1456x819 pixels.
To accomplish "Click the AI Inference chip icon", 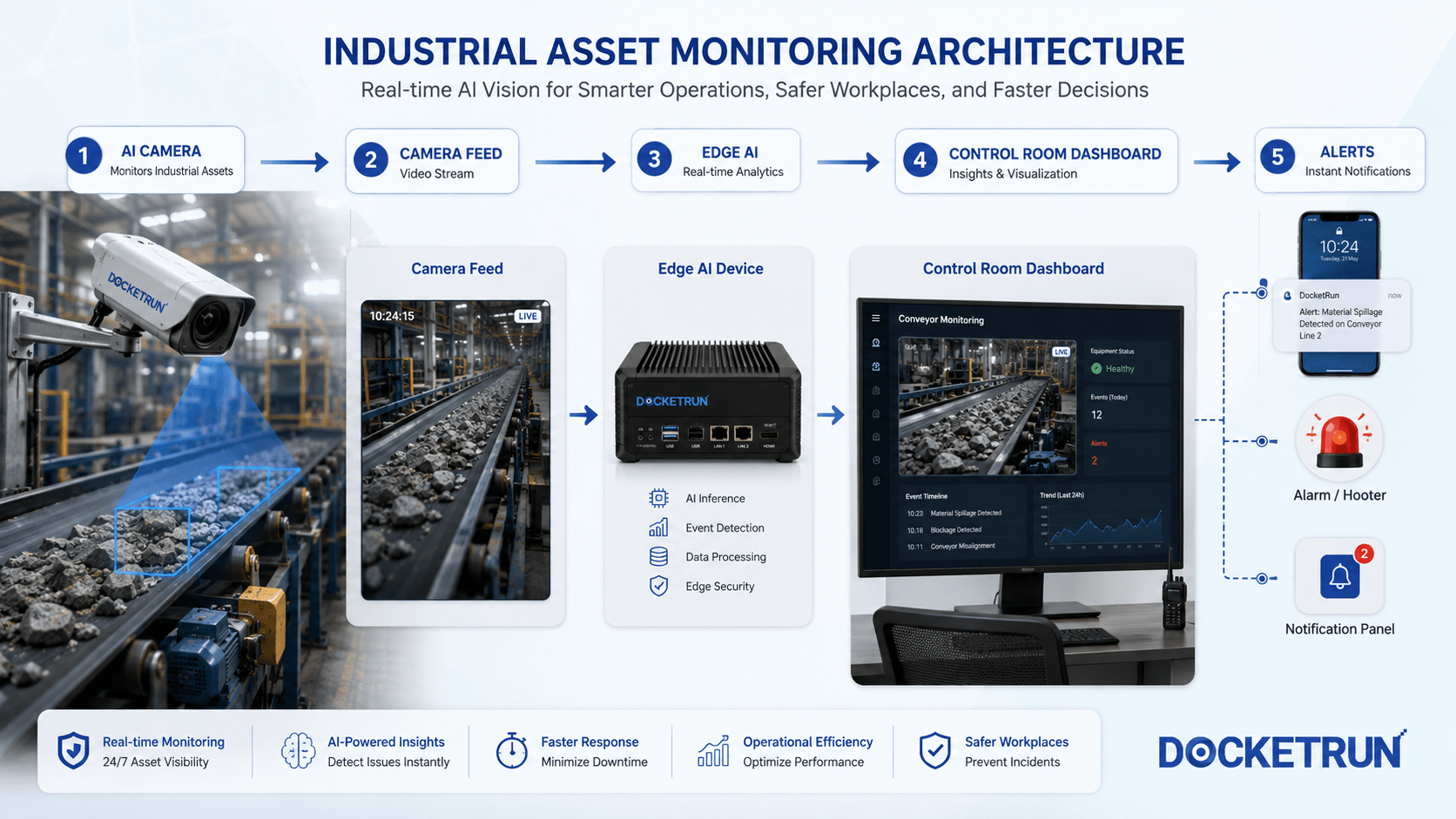I will (658, 498).
